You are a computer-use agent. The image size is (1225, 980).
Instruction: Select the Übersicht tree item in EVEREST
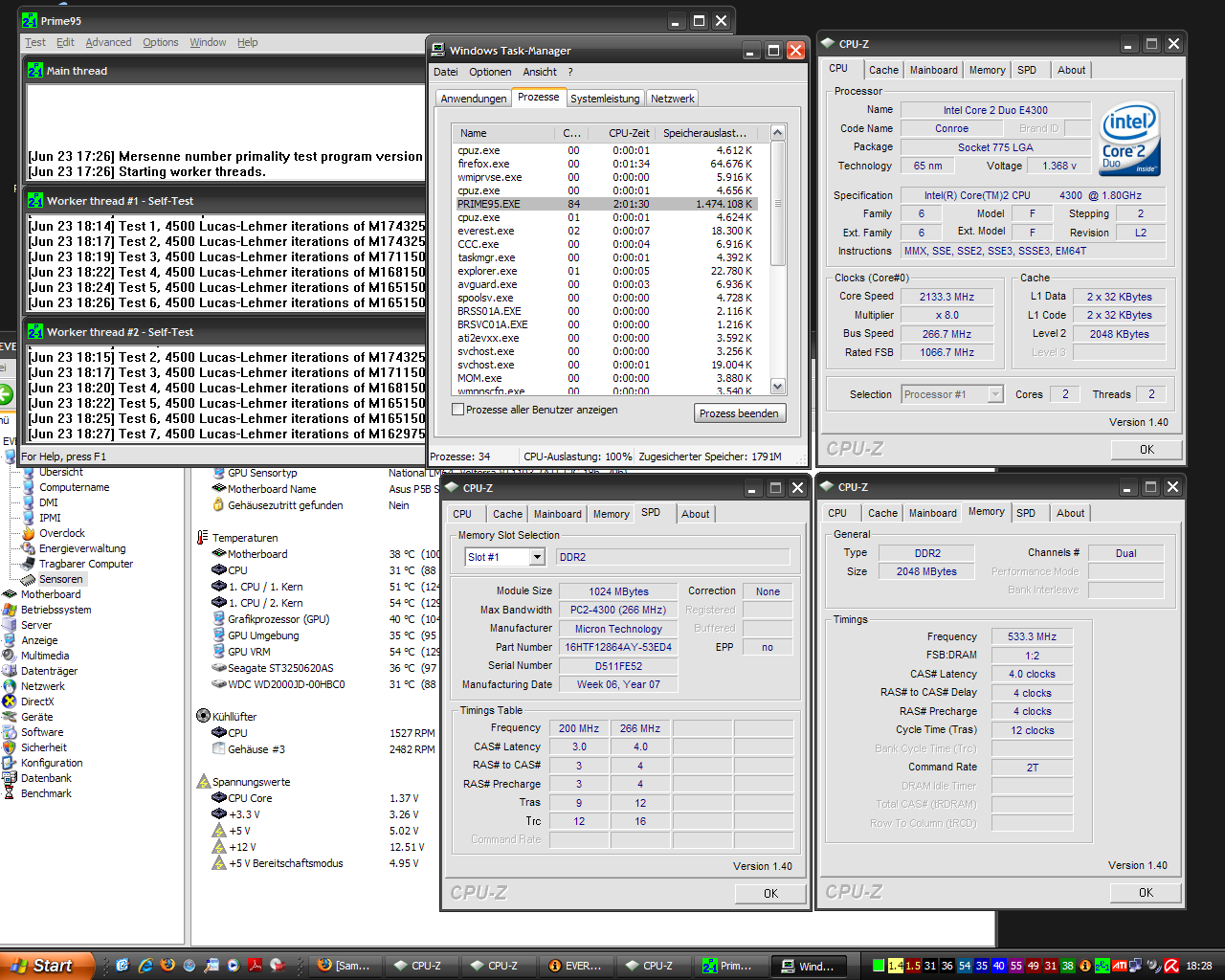click(x=60, y=472)
